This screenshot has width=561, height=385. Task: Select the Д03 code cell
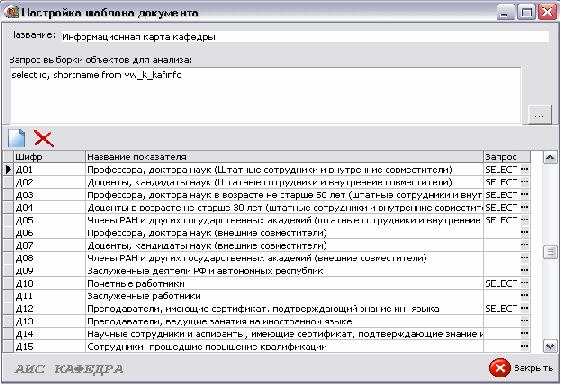[49, 195]
